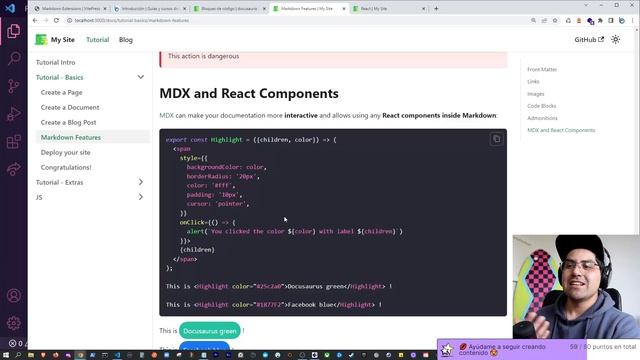Screen dimensions: 640x360
Task: Open VS Code Accounts icon
Action: point(13,296)
